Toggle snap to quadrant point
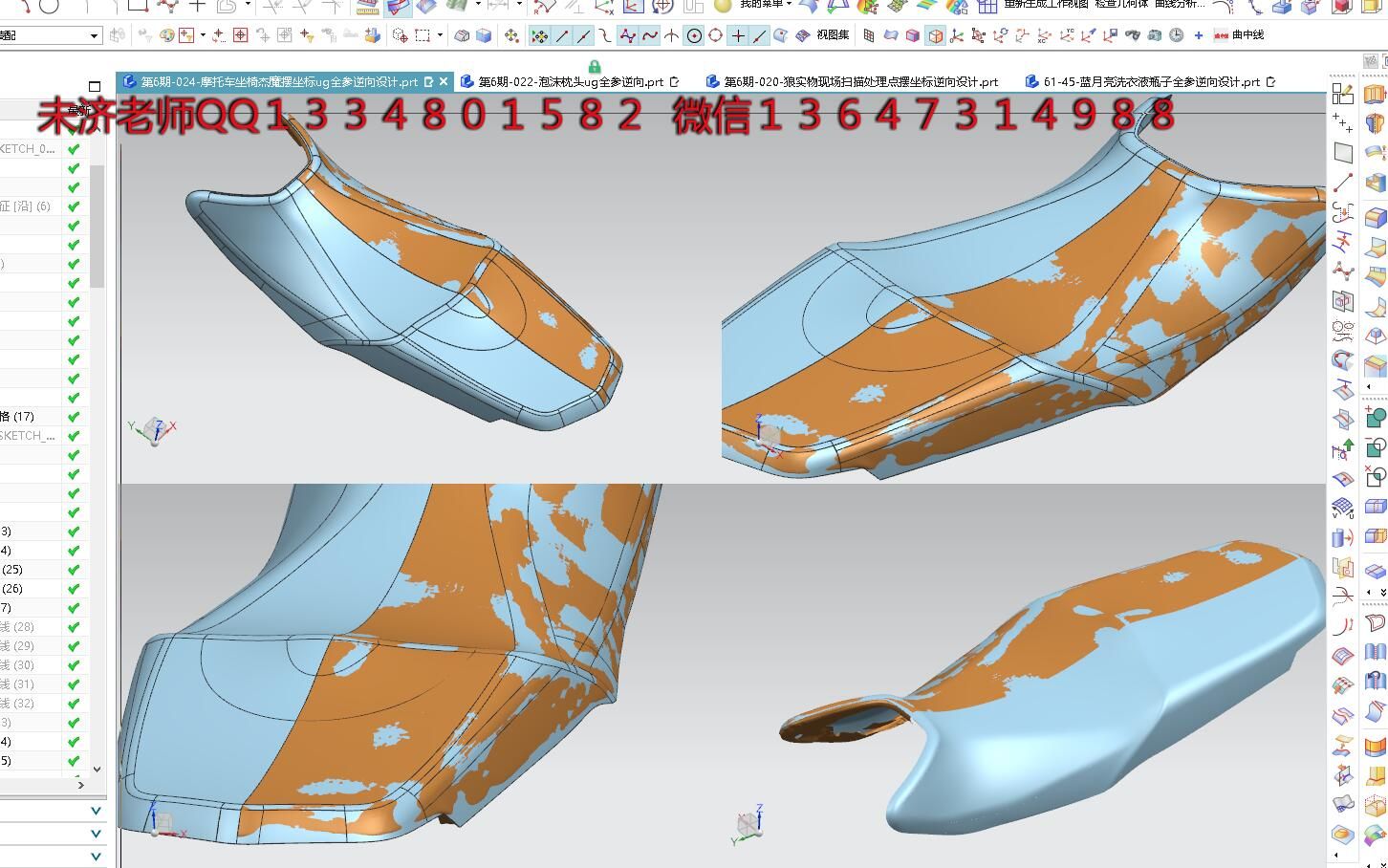The width and height of the screenshot is (1388, 868). pyautogui.click(x=715, y=35)
